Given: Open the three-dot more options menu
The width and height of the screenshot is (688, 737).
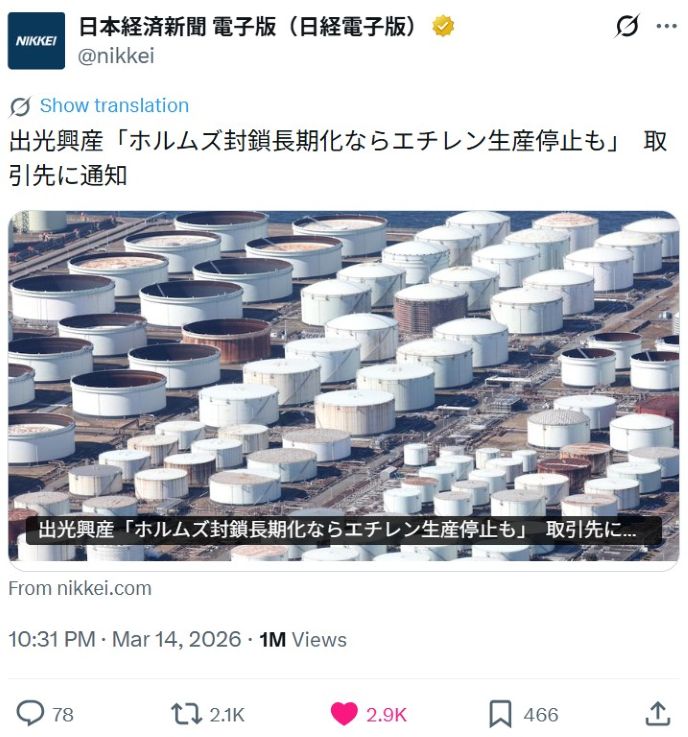Looking at the screenshot, I should coord(666,26).
